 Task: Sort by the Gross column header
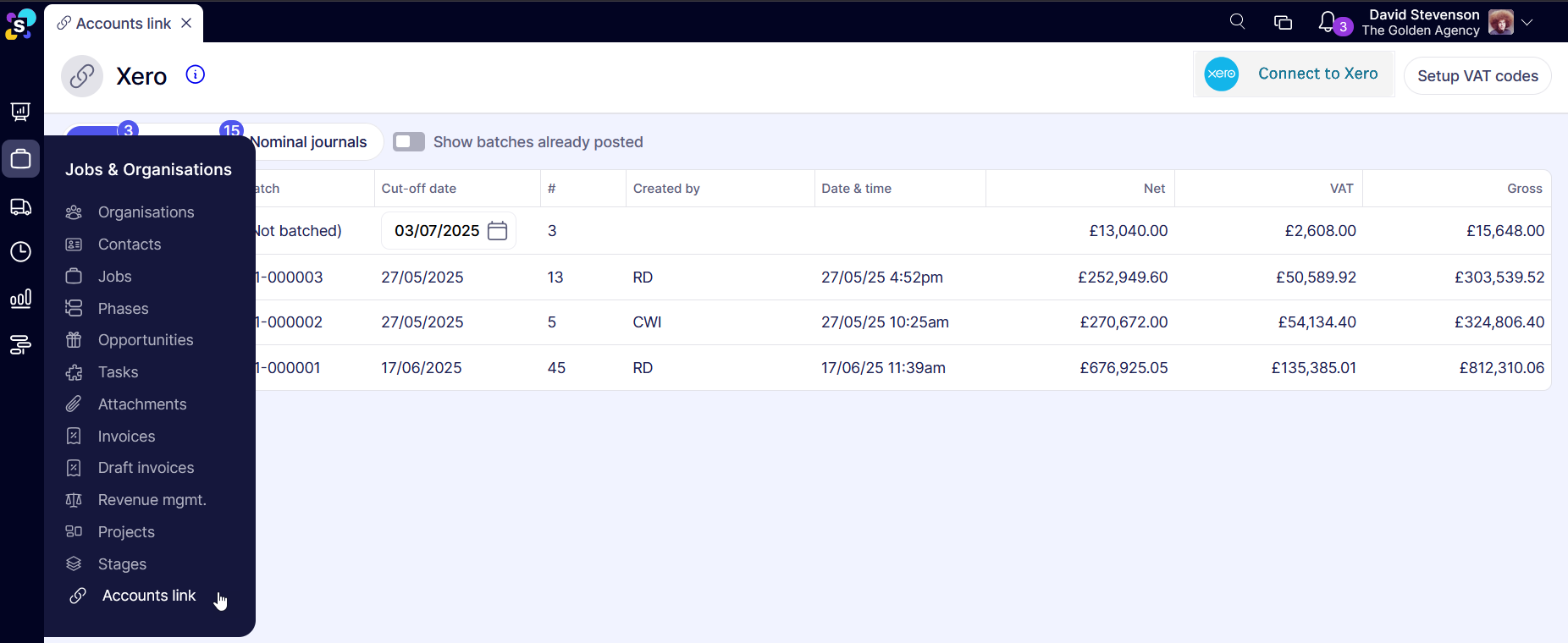point(1524,189)
